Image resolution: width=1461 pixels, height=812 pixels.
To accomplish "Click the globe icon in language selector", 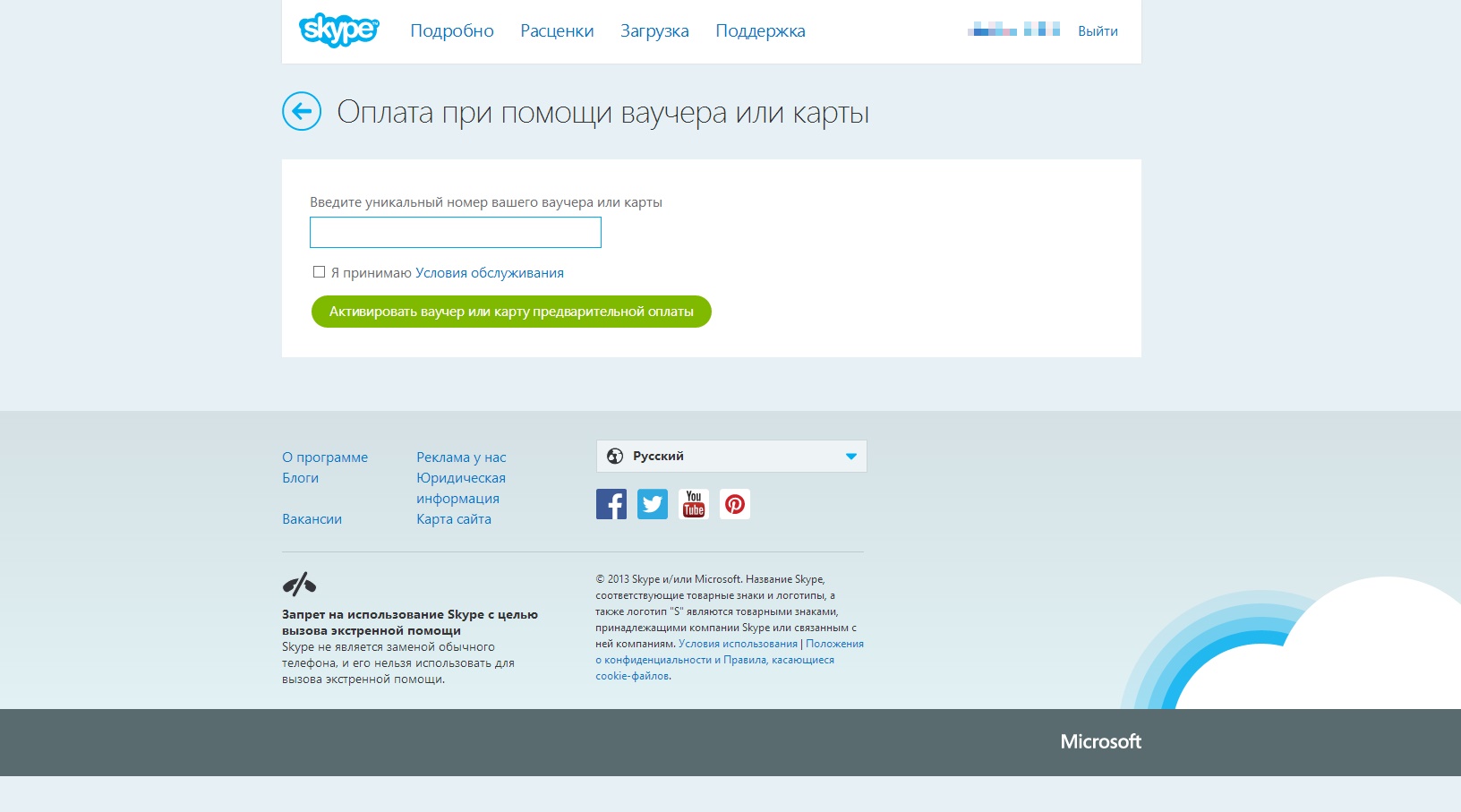I will (x=615, y=456).
